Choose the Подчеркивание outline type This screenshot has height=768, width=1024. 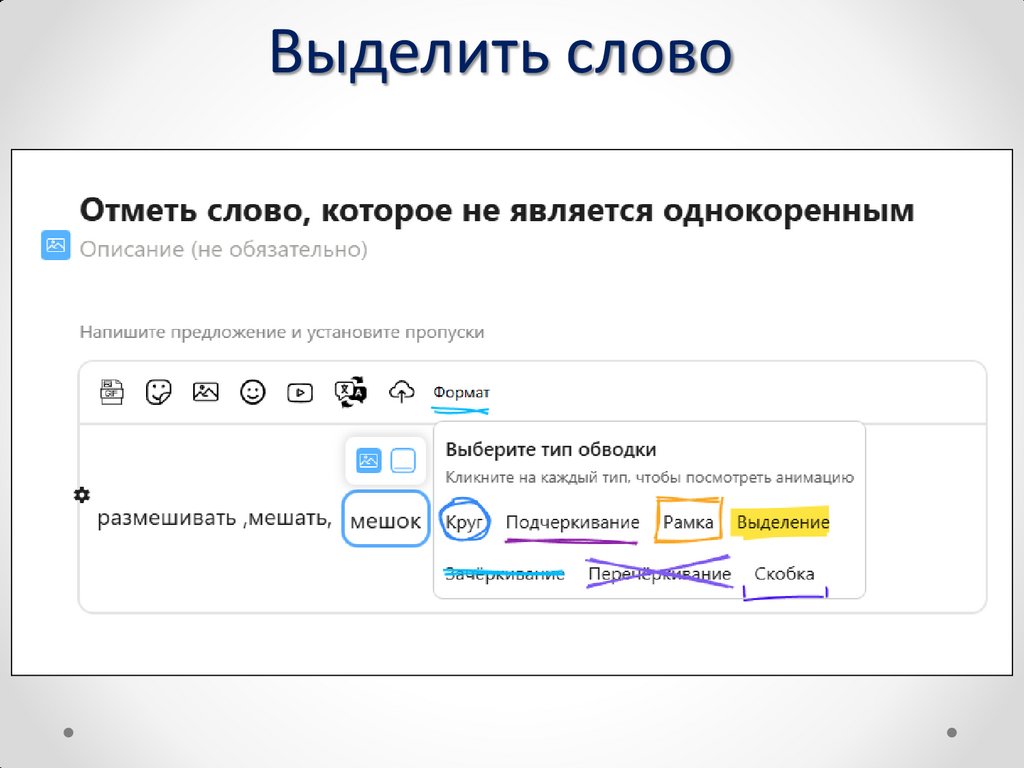pyautogui.click(x=573, y=522)
